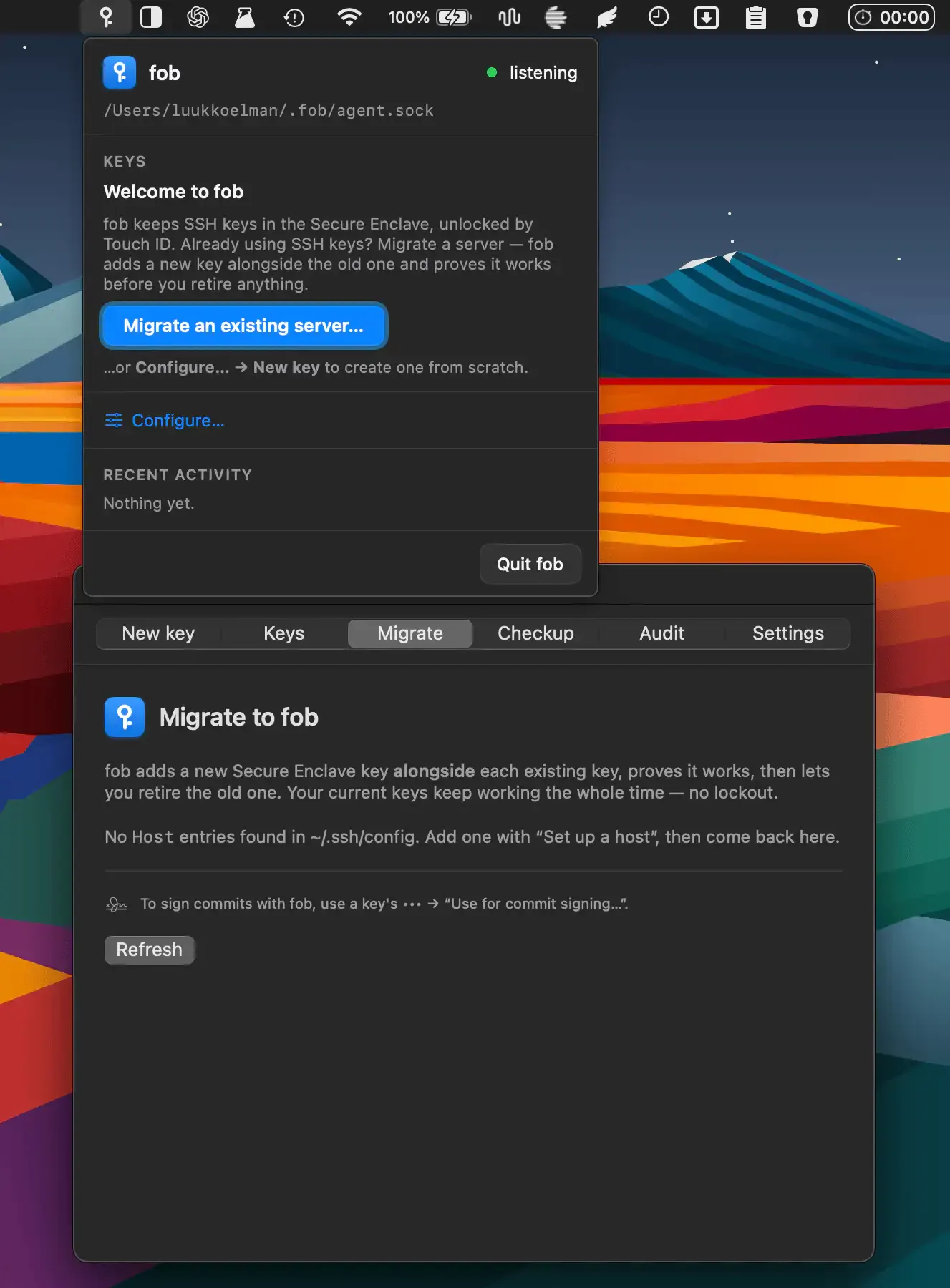Image resolution: width=950 pixels, height=1288 pixels.
Task: Select the Migrate tab
Action: [410, 633]
